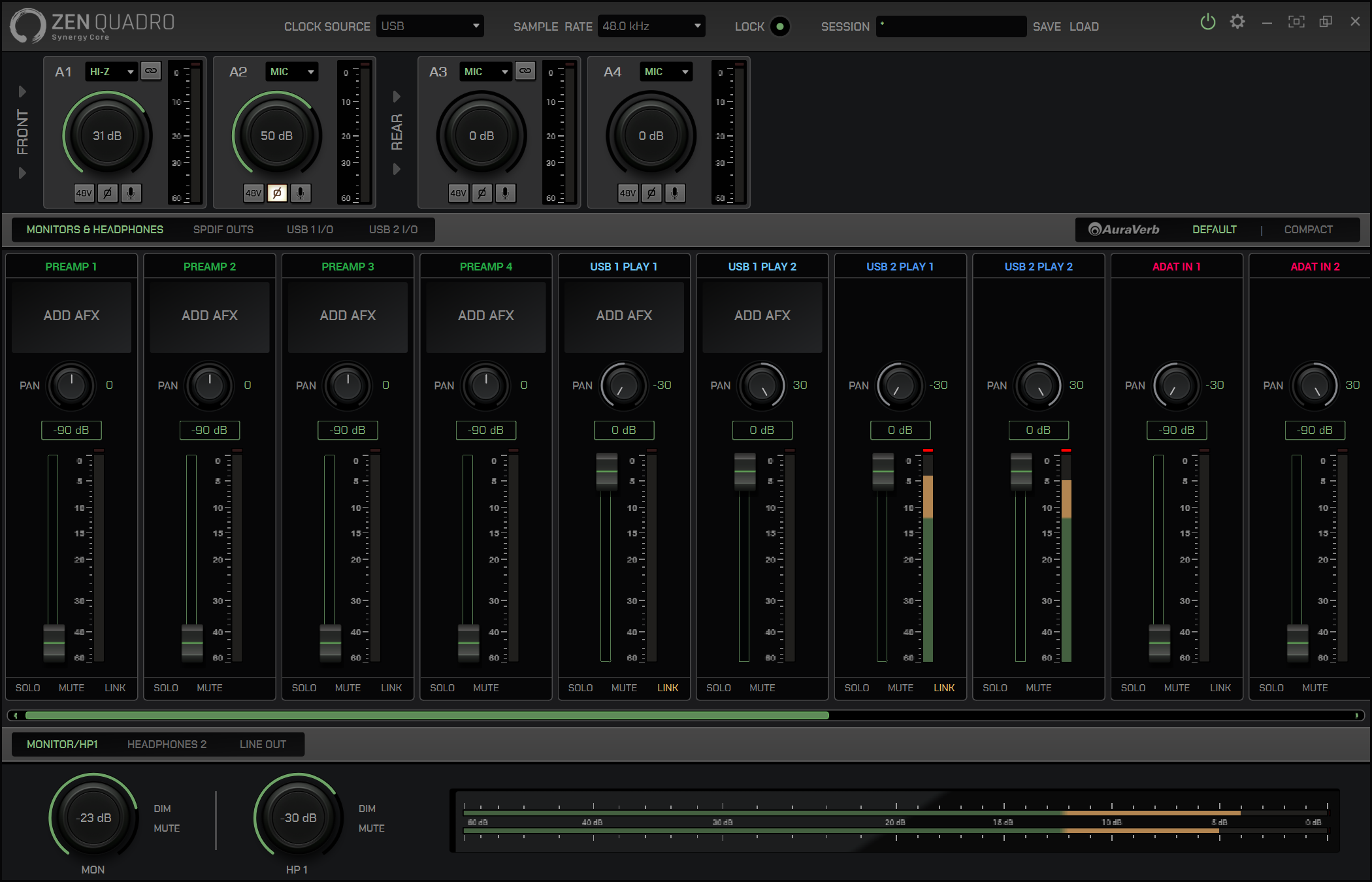Switch to USB 1 I/O tab
The height and width of the screenshot is (882, 1372).
310,229
